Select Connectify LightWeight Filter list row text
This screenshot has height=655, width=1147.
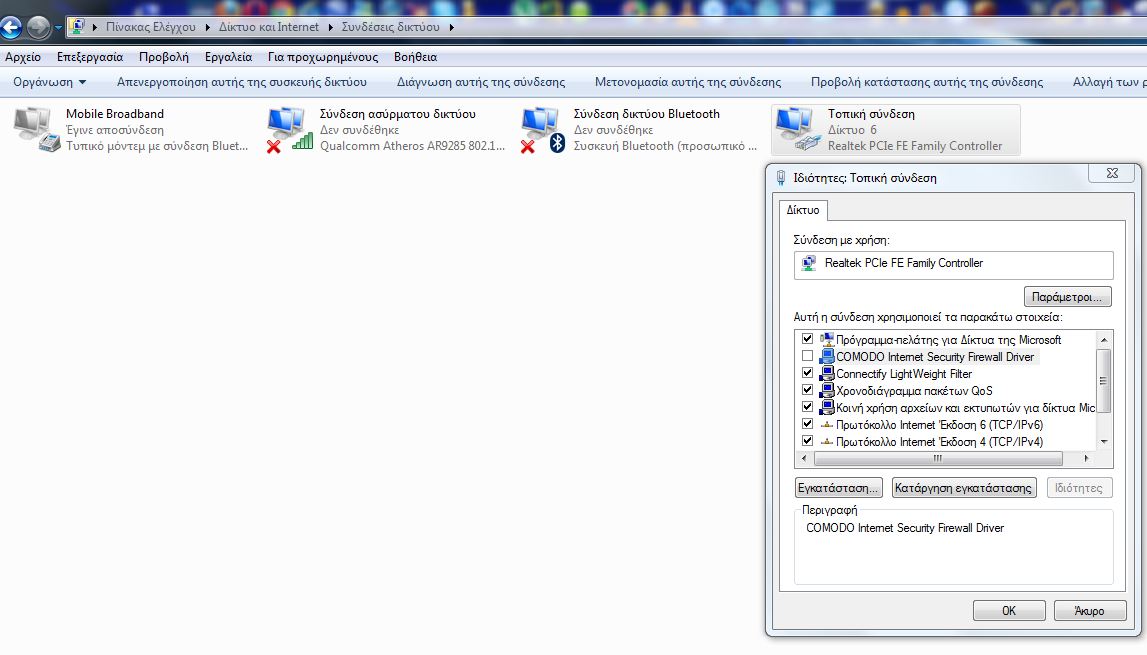point(903,374)
